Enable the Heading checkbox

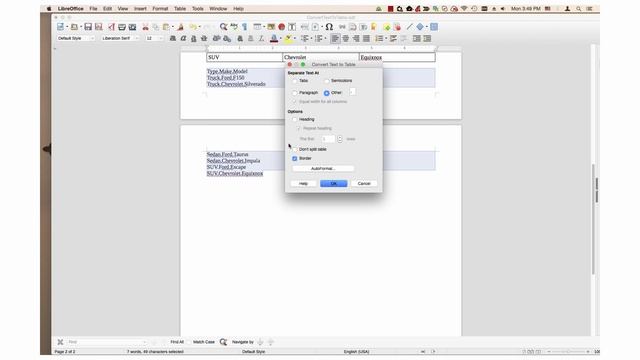[x=295, y=120]
